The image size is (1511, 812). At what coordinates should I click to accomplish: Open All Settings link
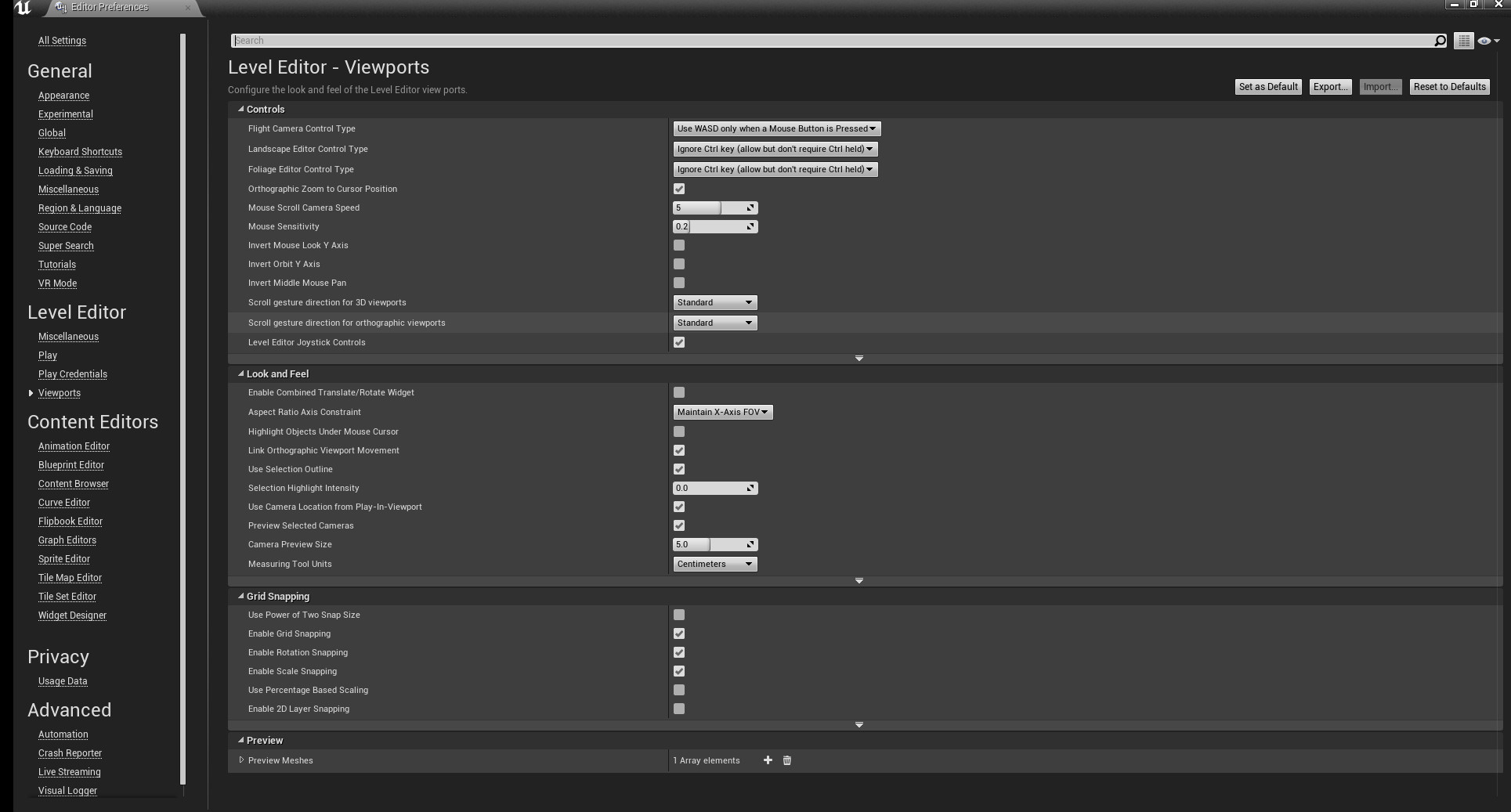point(62,41)
